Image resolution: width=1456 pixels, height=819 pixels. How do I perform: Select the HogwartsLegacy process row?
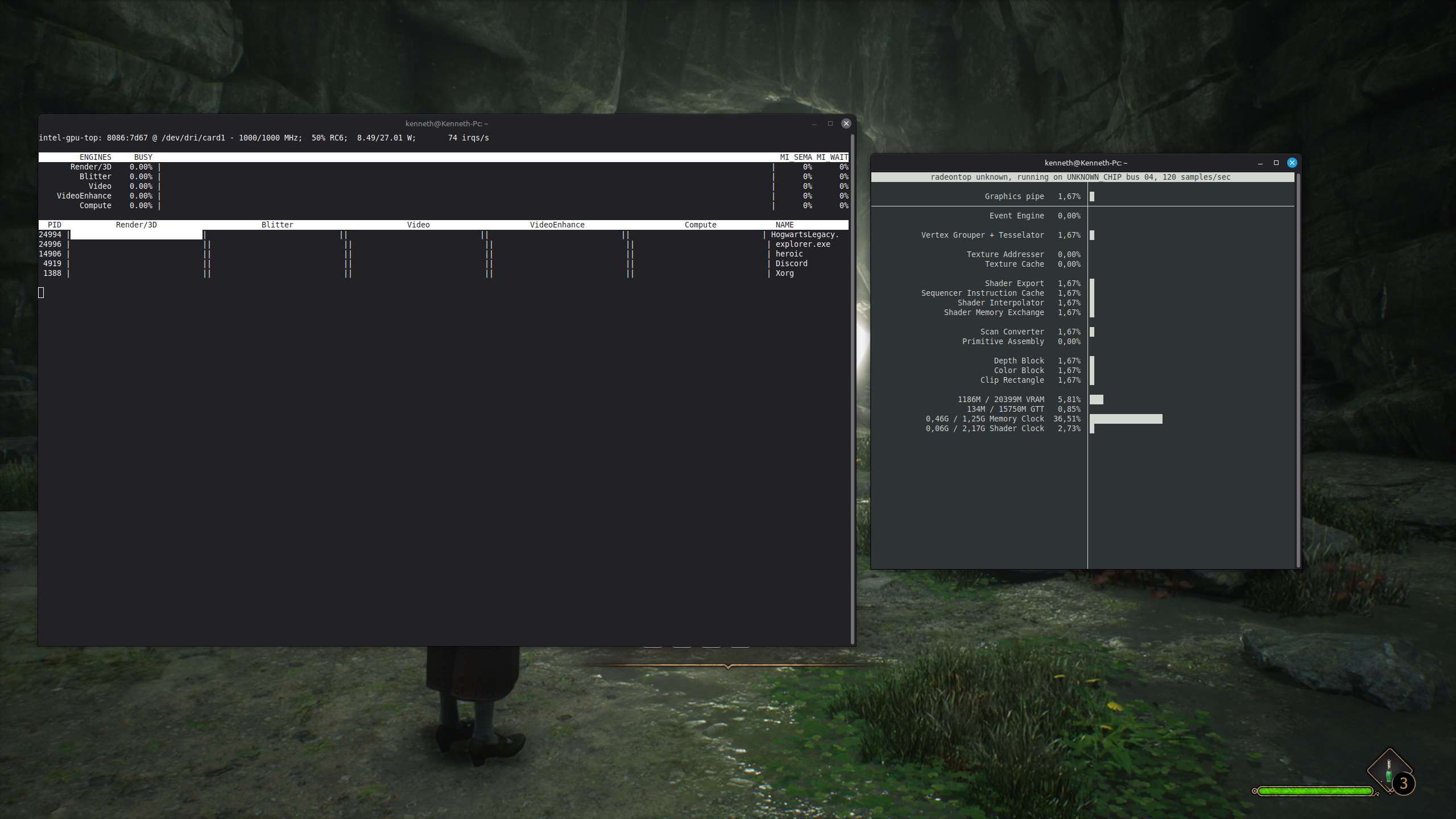point(804,234)
